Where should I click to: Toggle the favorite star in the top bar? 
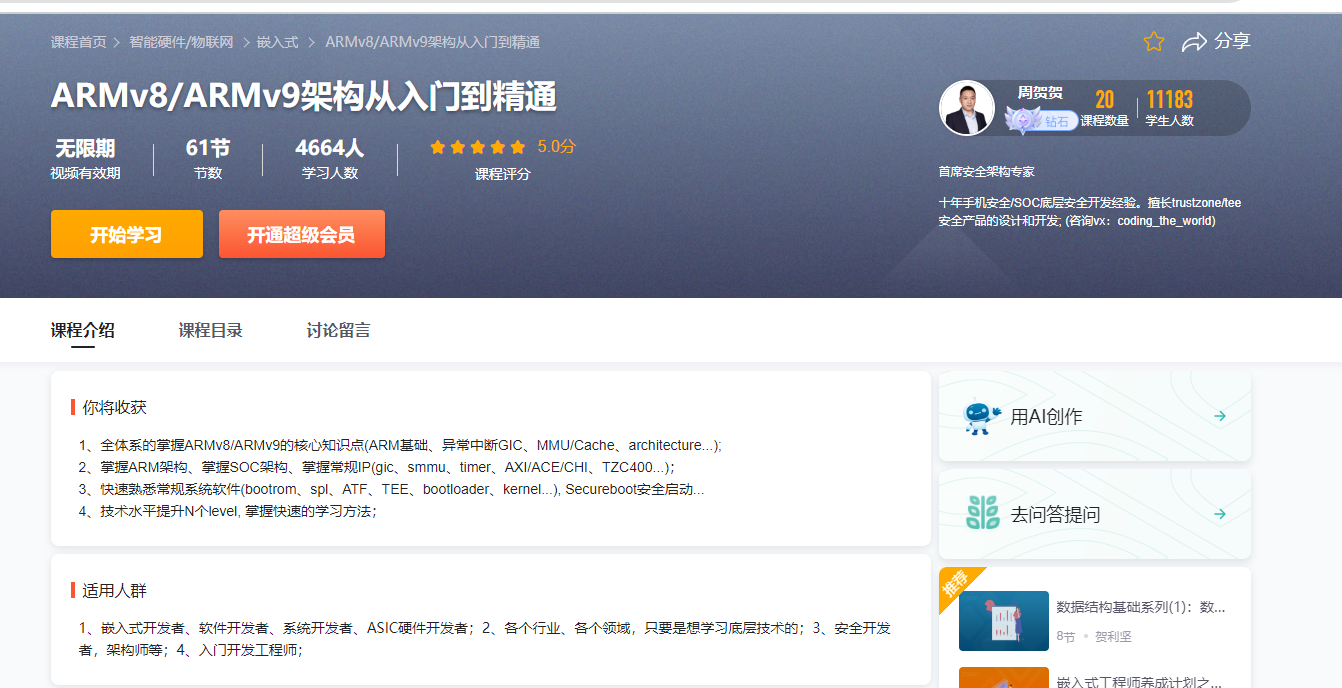[x=1154, y=41]
